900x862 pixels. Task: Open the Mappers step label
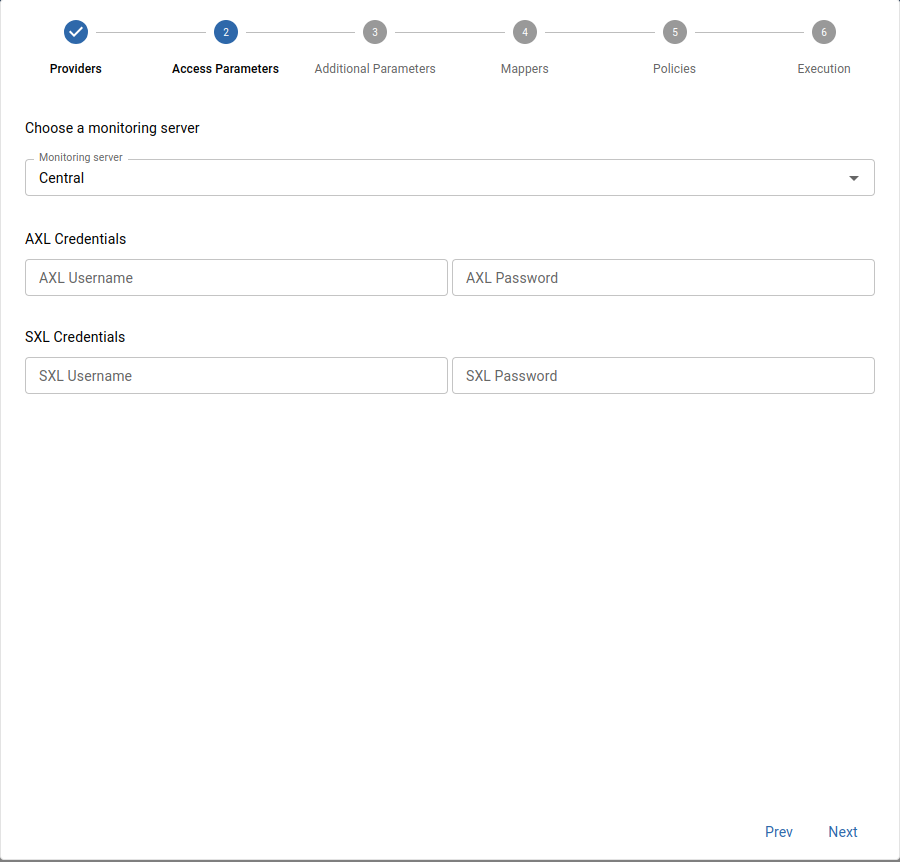(x=525, y=69)
